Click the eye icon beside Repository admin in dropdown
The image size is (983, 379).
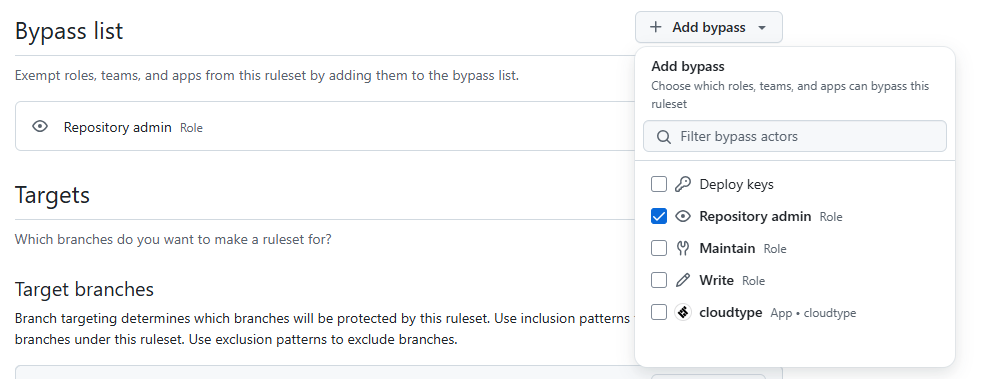pyautogui.click(x=683, y=216)
